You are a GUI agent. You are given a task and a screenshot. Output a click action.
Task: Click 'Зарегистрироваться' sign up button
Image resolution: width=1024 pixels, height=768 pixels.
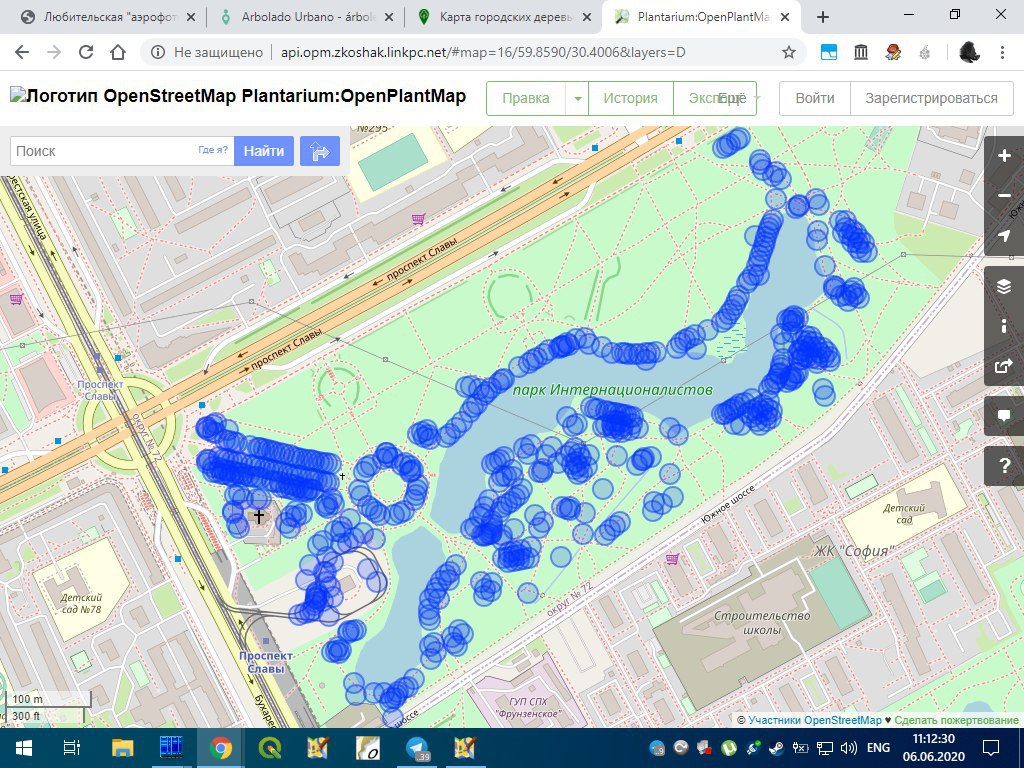pyautogui.click(x=931, y=98)
